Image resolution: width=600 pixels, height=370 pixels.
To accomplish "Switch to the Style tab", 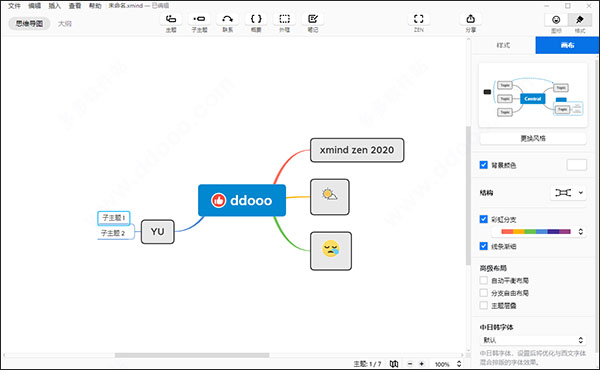I will (x=503, y=45).
